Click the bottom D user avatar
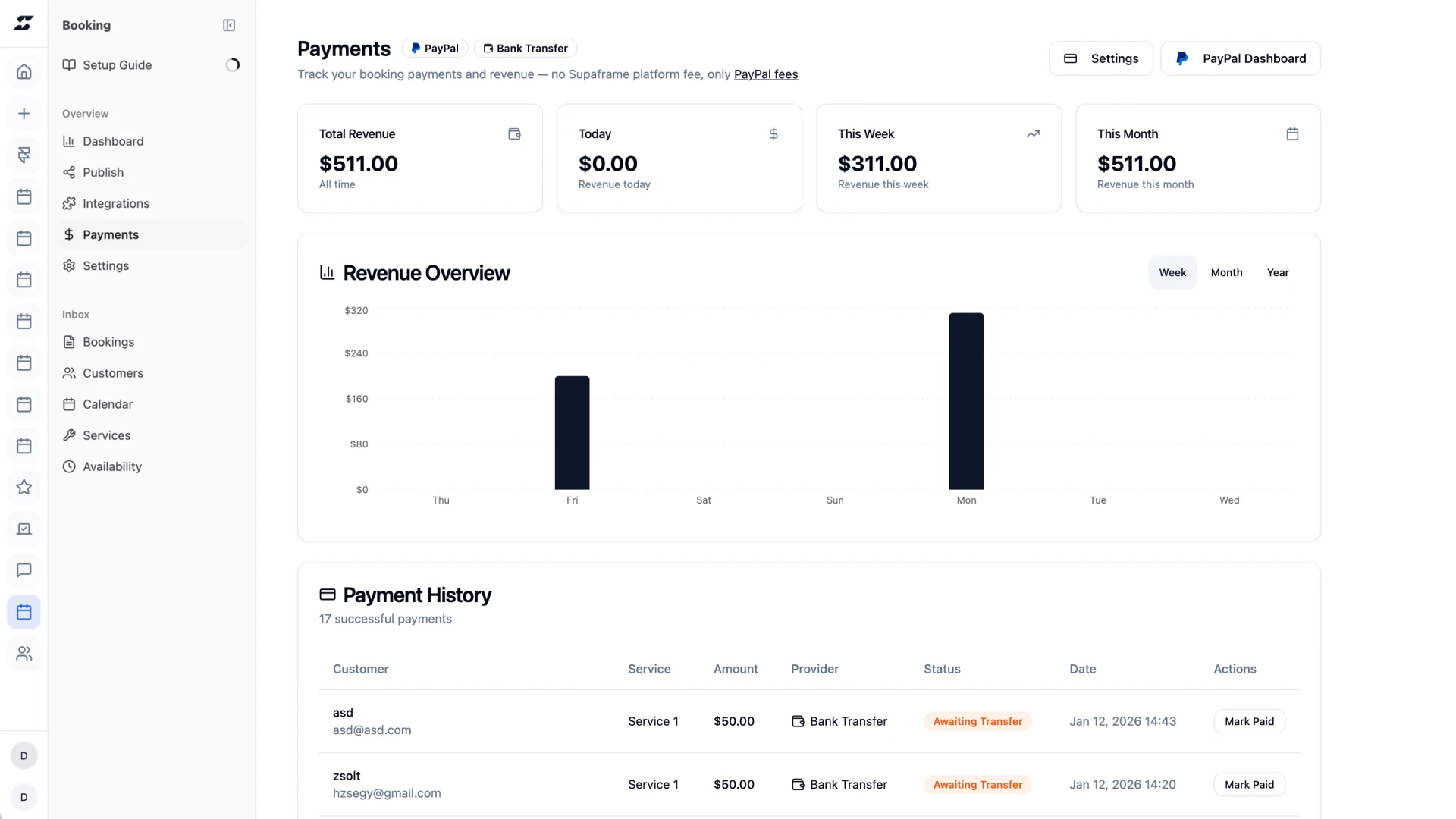Image resolution: width=1456 pixels, height=819 pixels. 24,797
